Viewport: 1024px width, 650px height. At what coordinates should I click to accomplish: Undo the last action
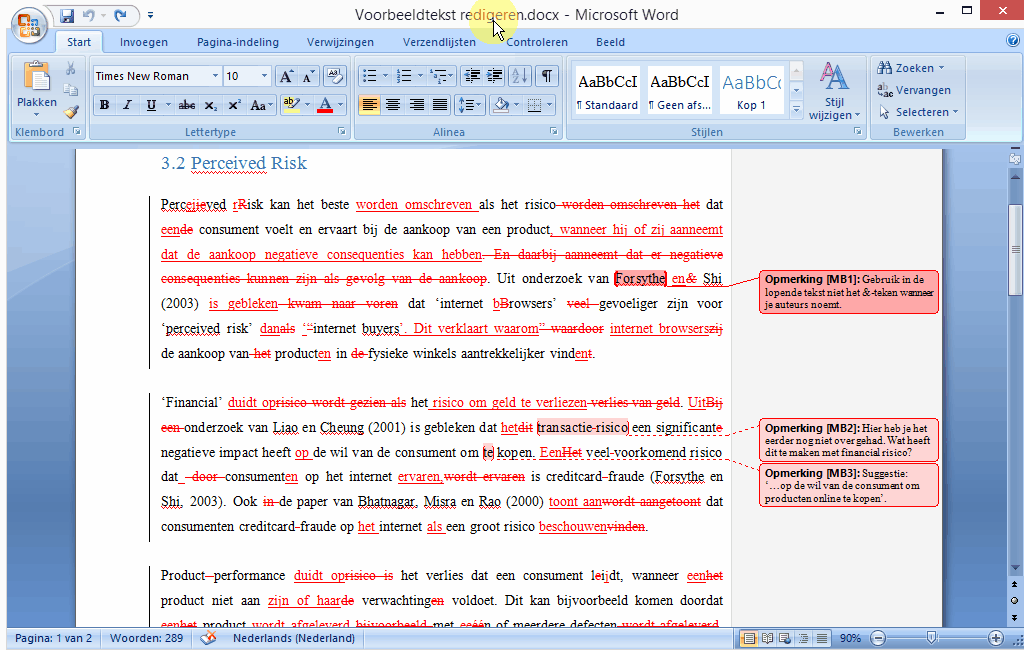click(89, 15)
